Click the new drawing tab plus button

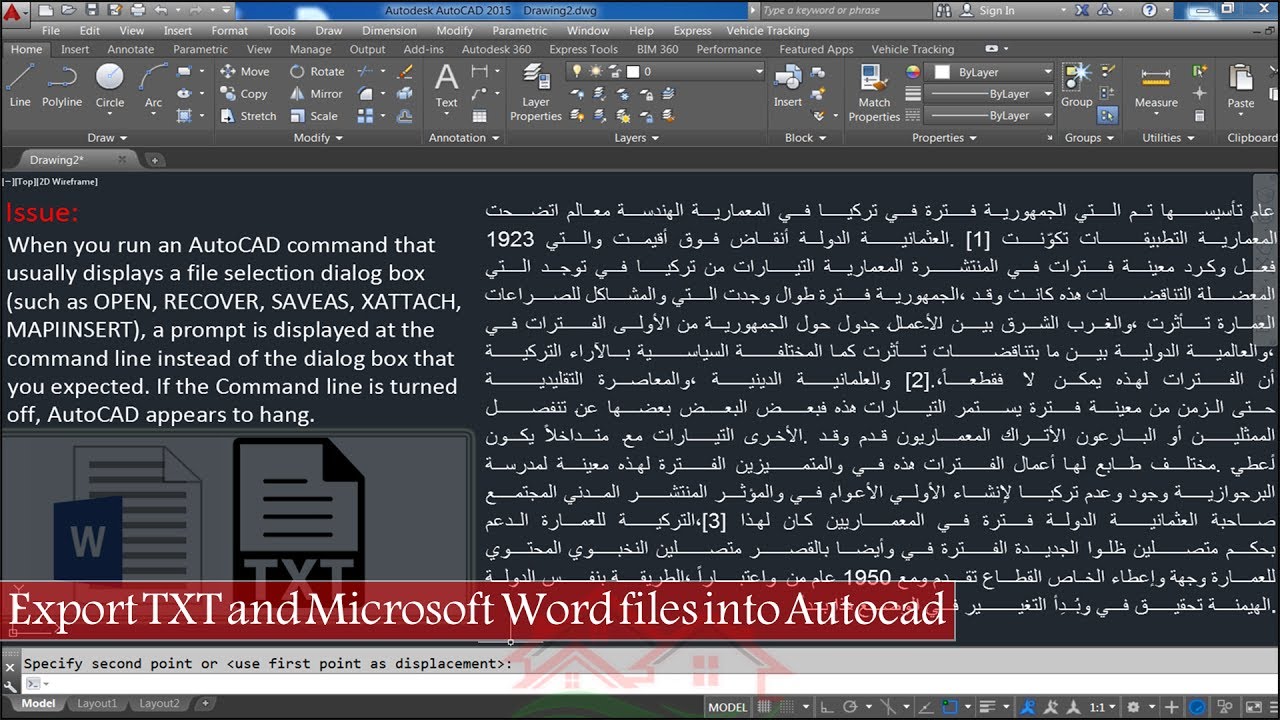[x=155, y=160]
